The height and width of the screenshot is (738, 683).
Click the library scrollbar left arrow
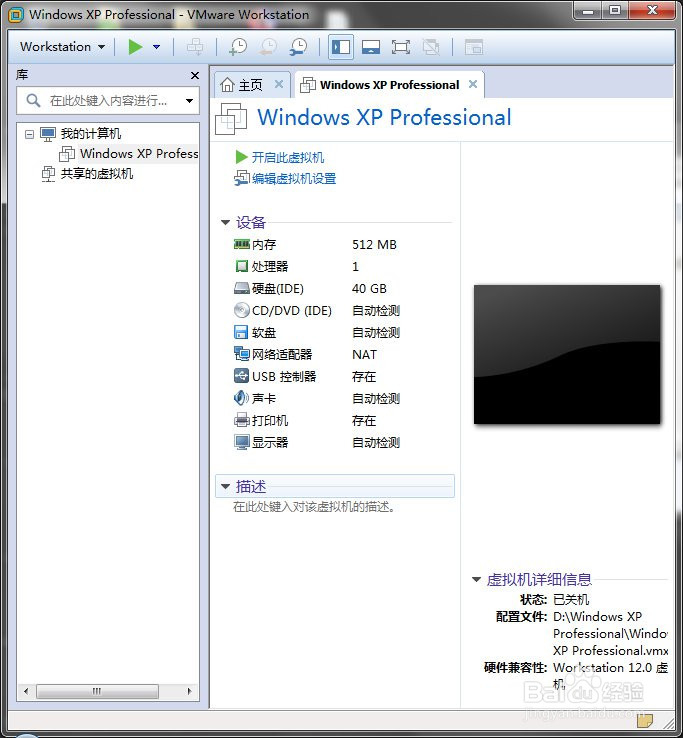coord(26,691)
